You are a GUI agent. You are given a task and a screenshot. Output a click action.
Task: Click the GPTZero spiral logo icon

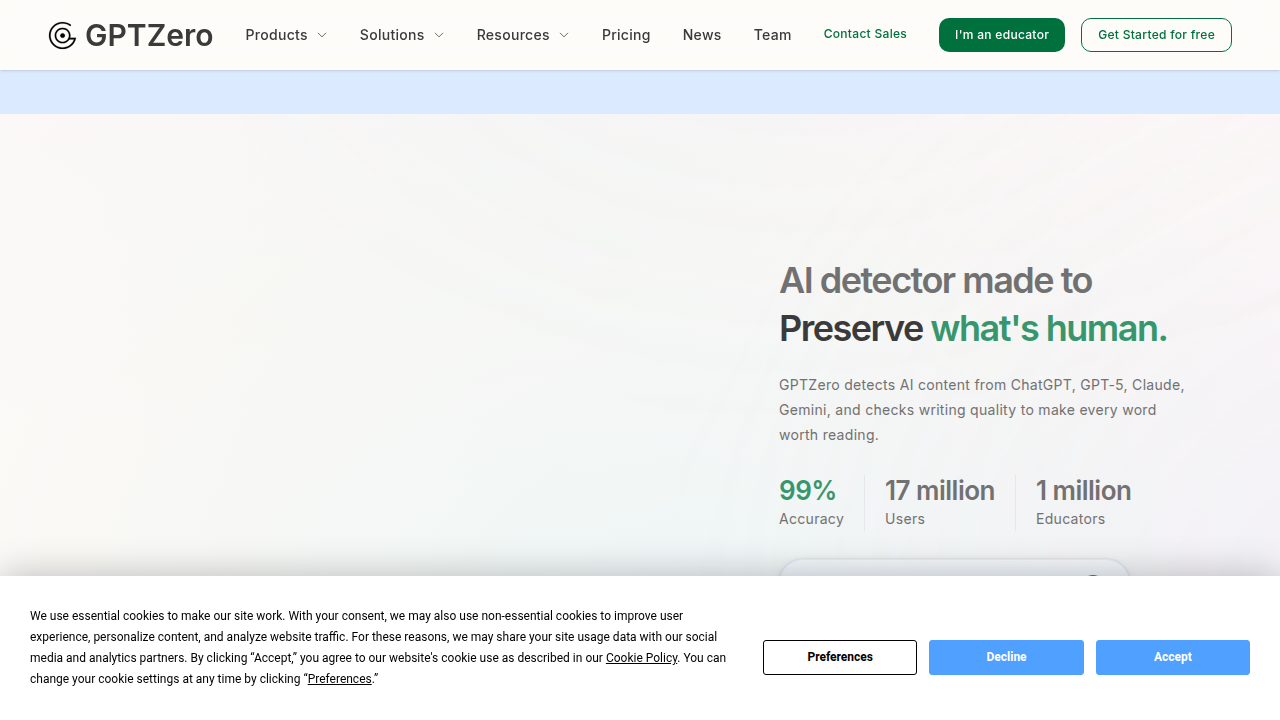click(x=62, y=36)
